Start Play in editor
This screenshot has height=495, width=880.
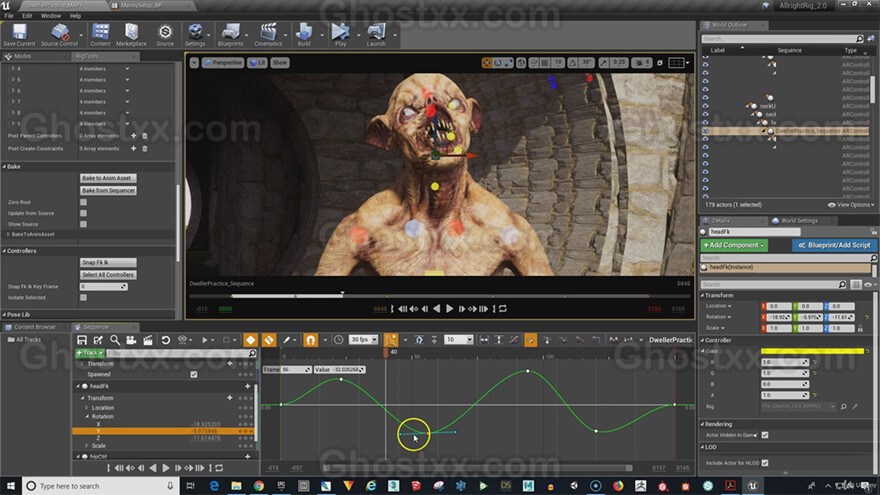click(x=340, y=35)
